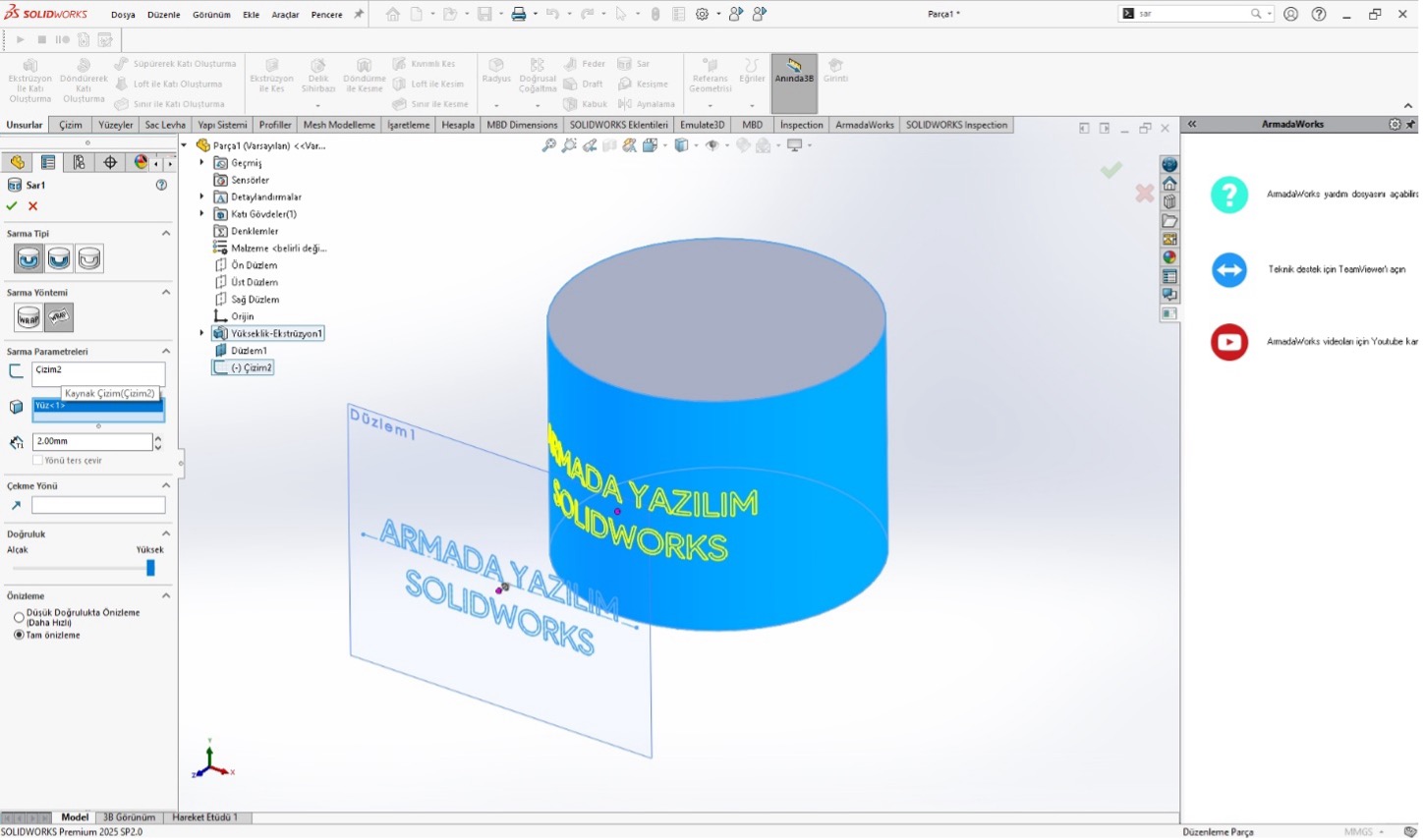Click the ArmadaWorks help question mark icon
This screenshot has width=1423, height=840.
pyautogui.click(x=1229, y=195)
